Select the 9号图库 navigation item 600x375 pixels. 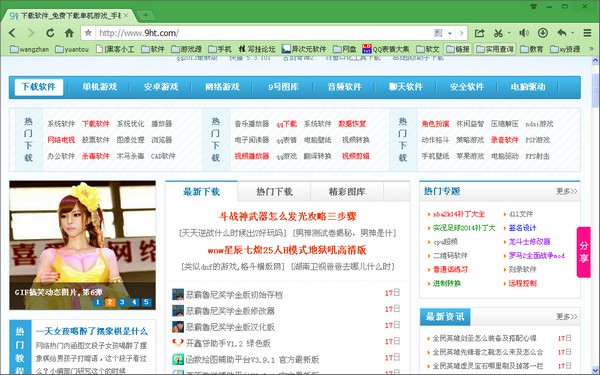283,87
